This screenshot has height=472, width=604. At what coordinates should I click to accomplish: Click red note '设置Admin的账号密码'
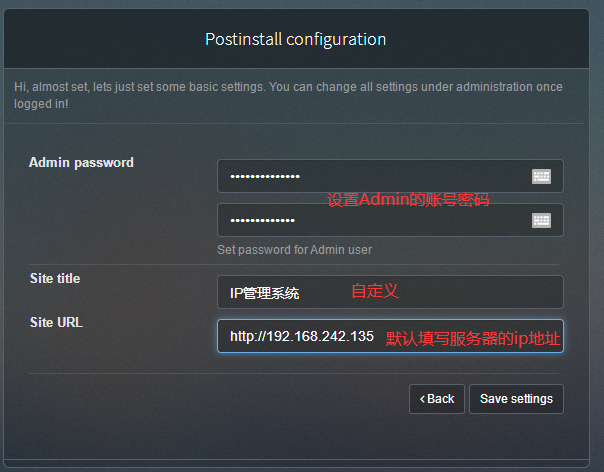[x=408, y=199]
